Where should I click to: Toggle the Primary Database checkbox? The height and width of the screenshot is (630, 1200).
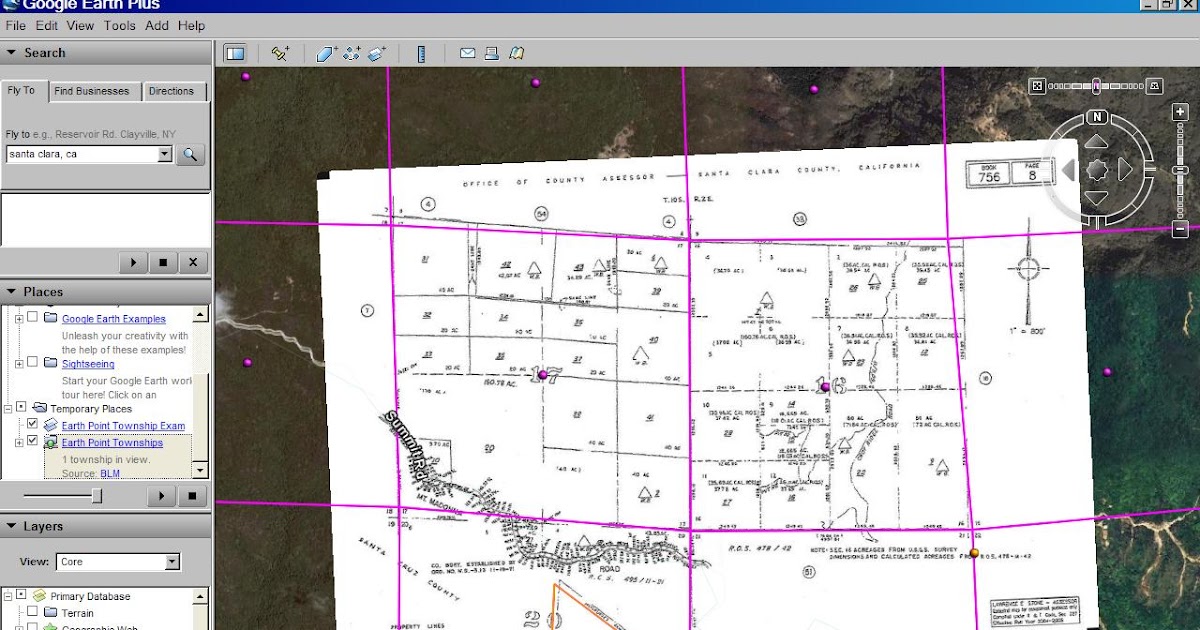[22, 596]
